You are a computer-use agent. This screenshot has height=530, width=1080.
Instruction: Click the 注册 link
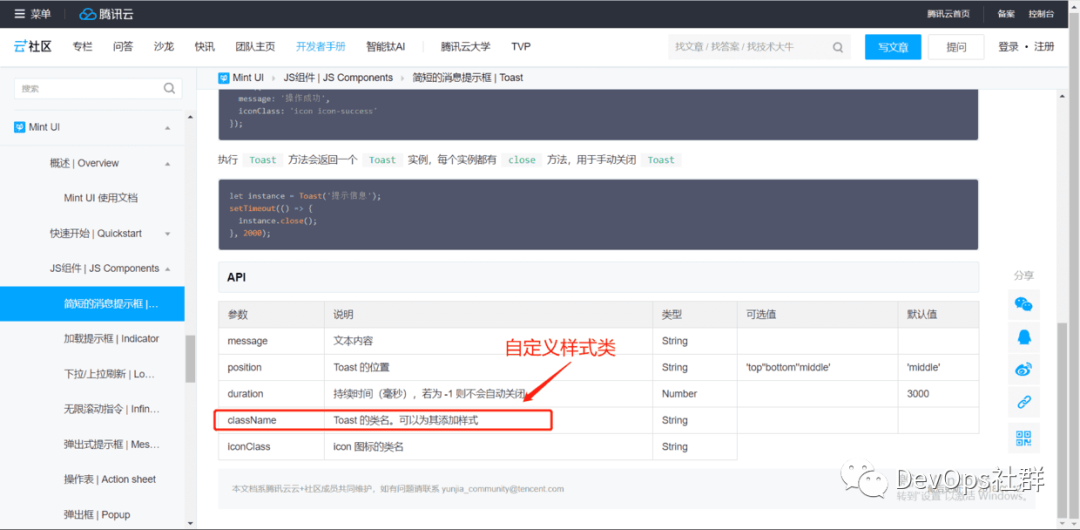[1043, 47]
